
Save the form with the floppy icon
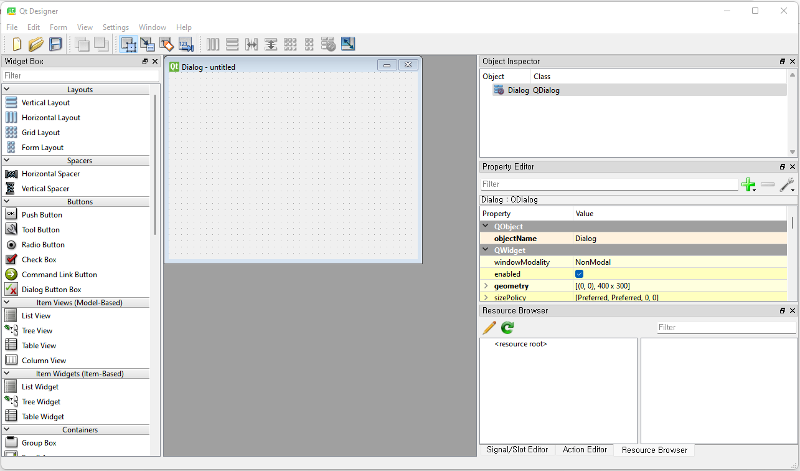click(x=55, y=44)
